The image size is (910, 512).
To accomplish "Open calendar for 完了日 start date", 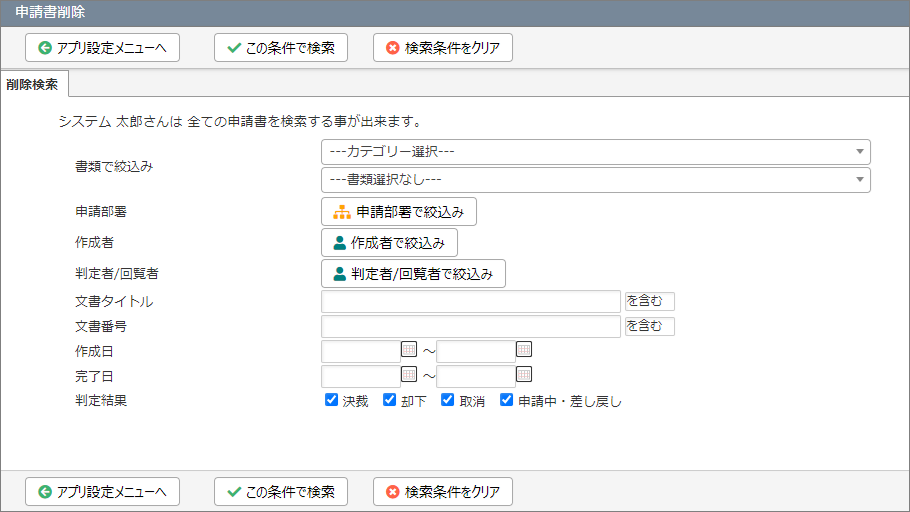I will pyautogui.click(x=409, y=374).
